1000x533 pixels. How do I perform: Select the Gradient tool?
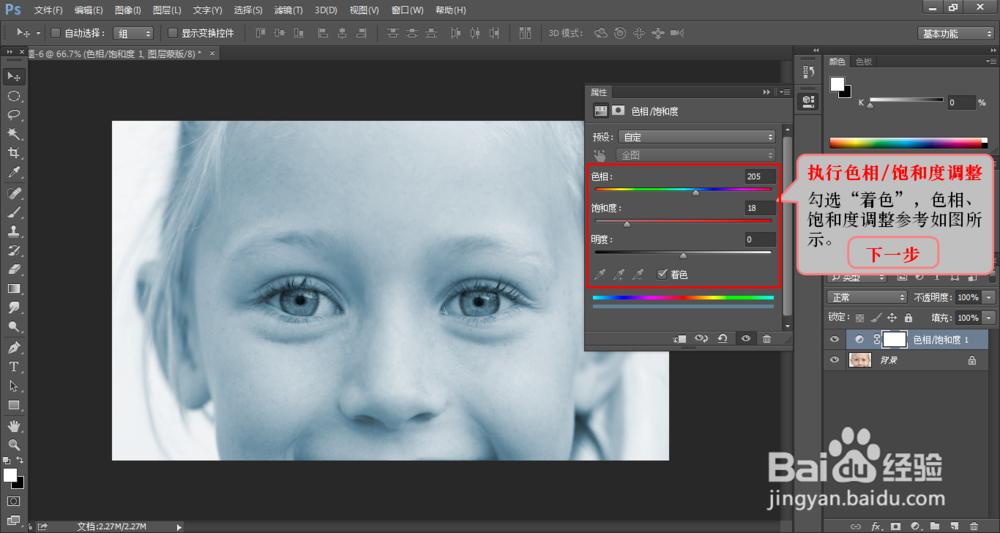[x=13, y=289]
